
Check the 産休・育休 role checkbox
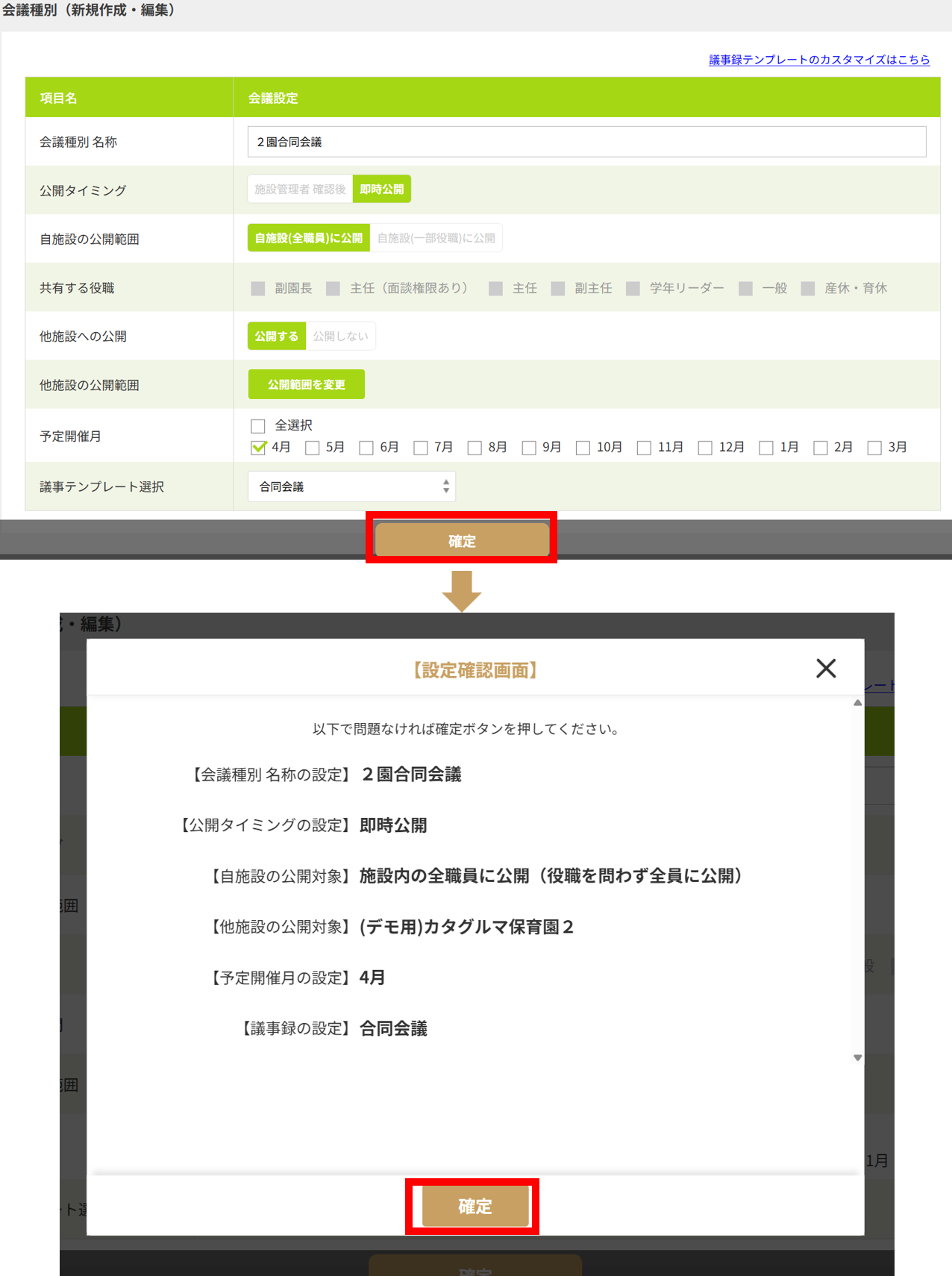[x=807, y=289]
